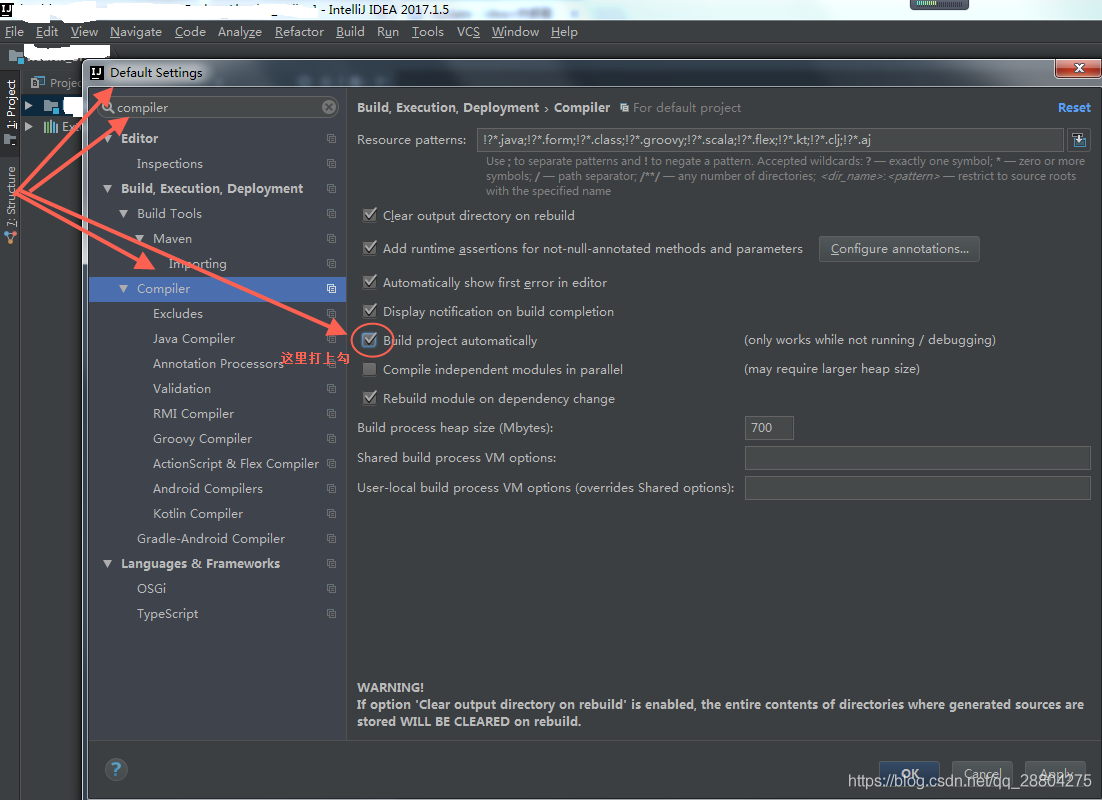Click the Reset link

point(1074,108)
